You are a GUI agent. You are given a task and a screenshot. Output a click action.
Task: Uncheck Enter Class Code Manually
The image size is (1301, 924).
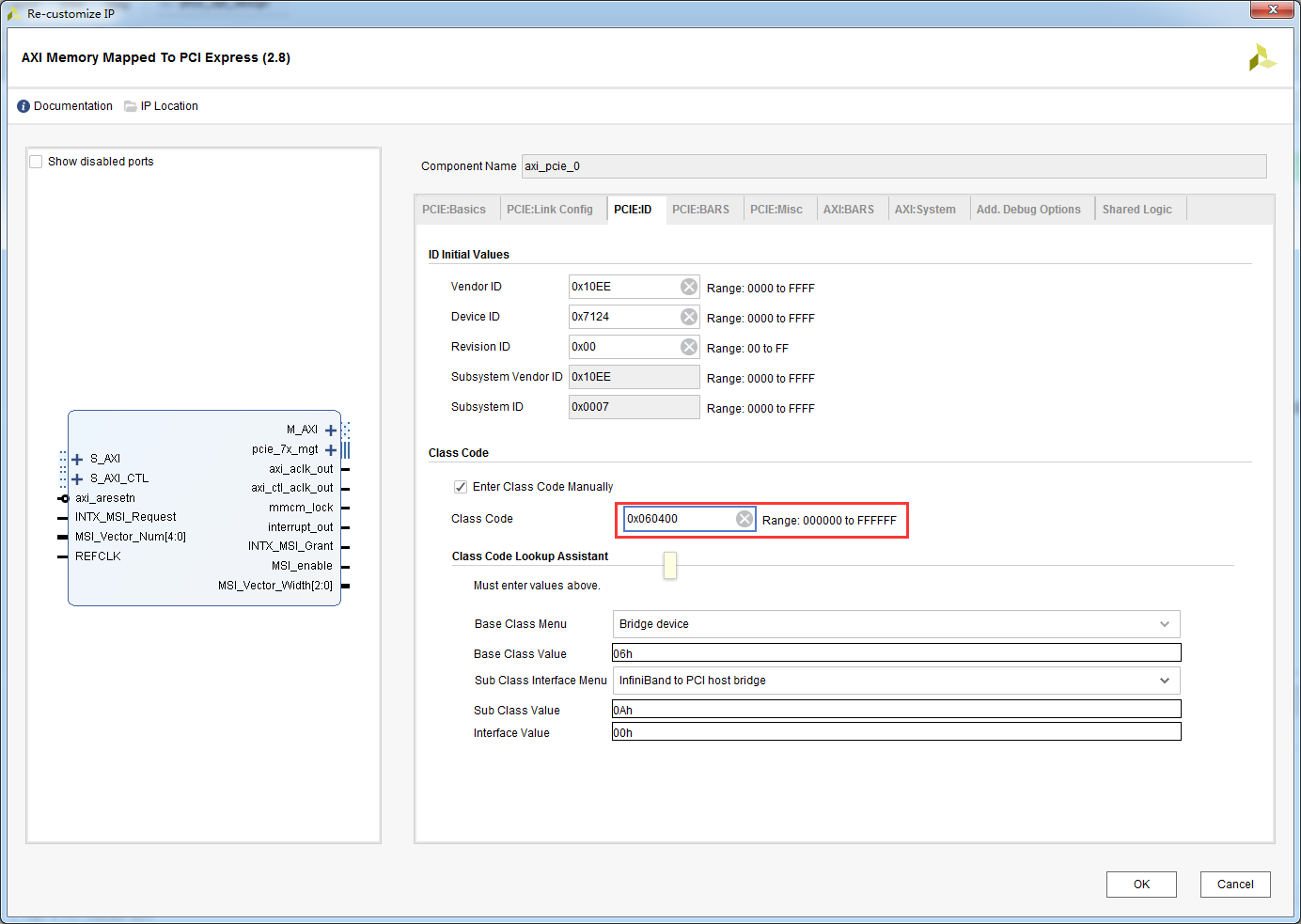(461, 487)
